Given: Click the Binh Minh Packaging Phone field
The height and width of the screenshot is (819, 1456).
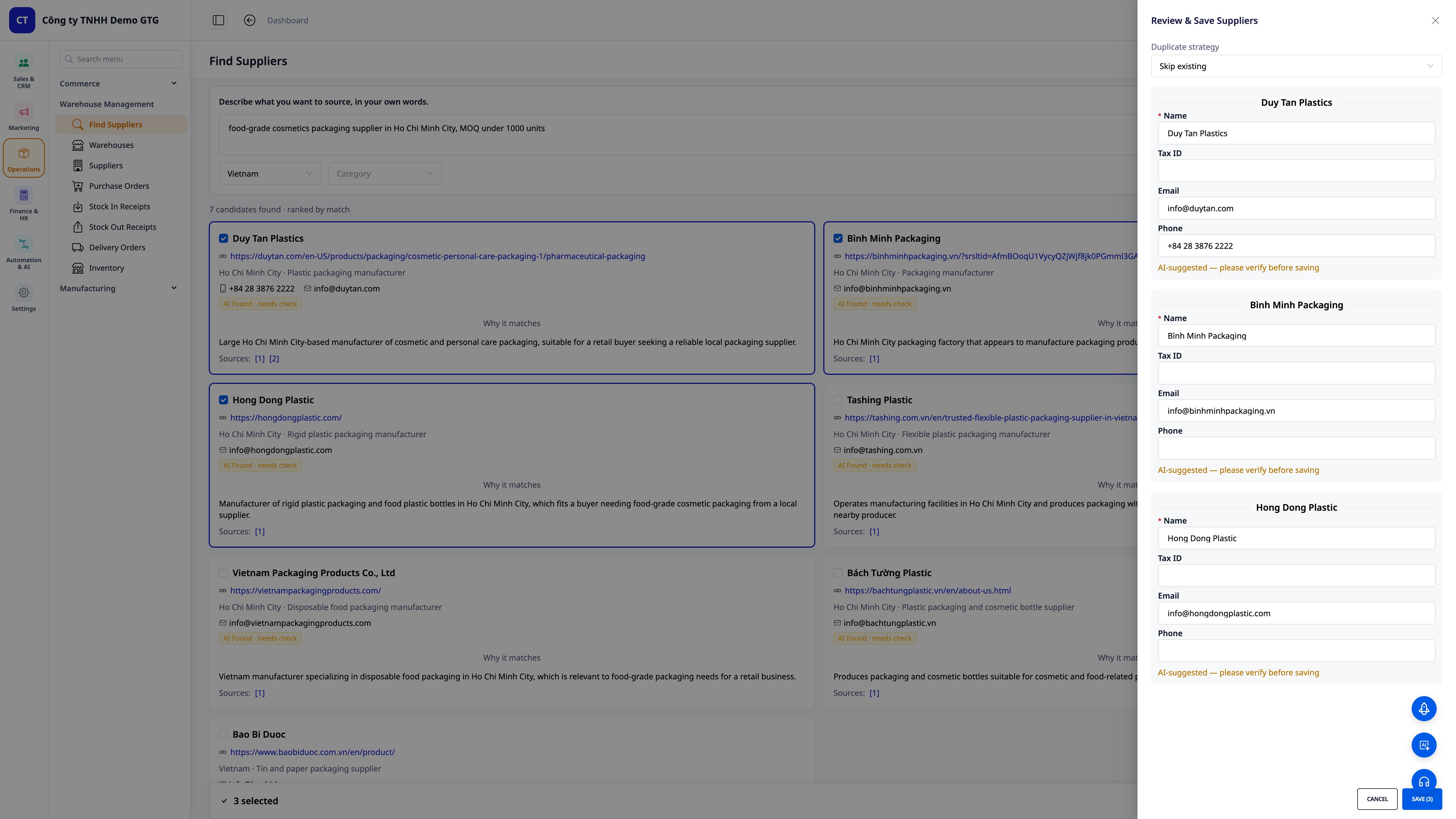Looking at the screenshot, I should [x=1296, y=448].
